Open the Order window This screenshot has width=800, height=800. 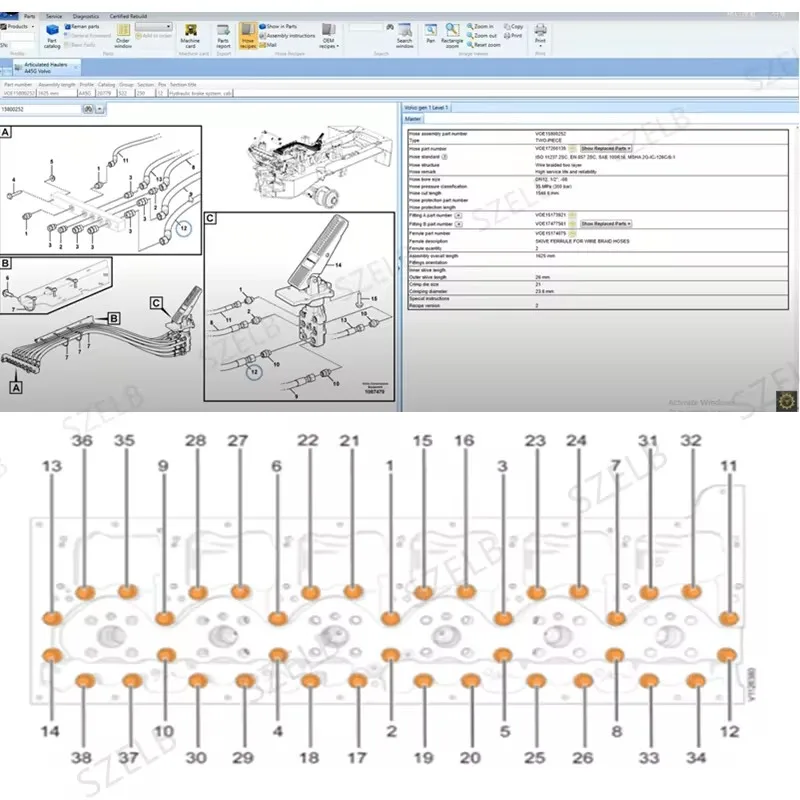[x=123, y=36]
